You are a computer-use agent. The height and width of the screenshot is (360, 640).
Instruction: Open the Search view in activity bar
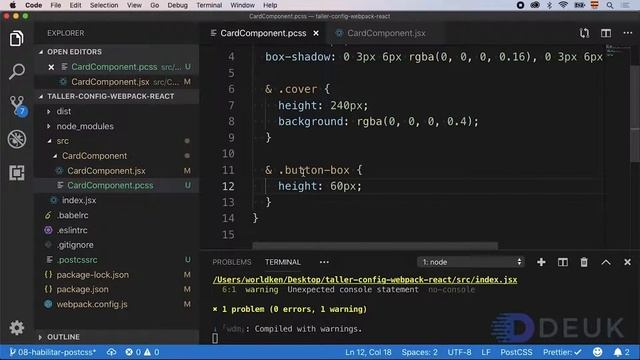point(16,71)
